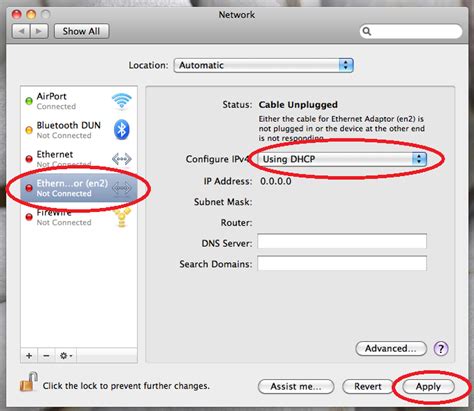This screenshot has width=474, height=411.
Task: Click the en2 adaptor arrows icon
Action: click(122, 188)
